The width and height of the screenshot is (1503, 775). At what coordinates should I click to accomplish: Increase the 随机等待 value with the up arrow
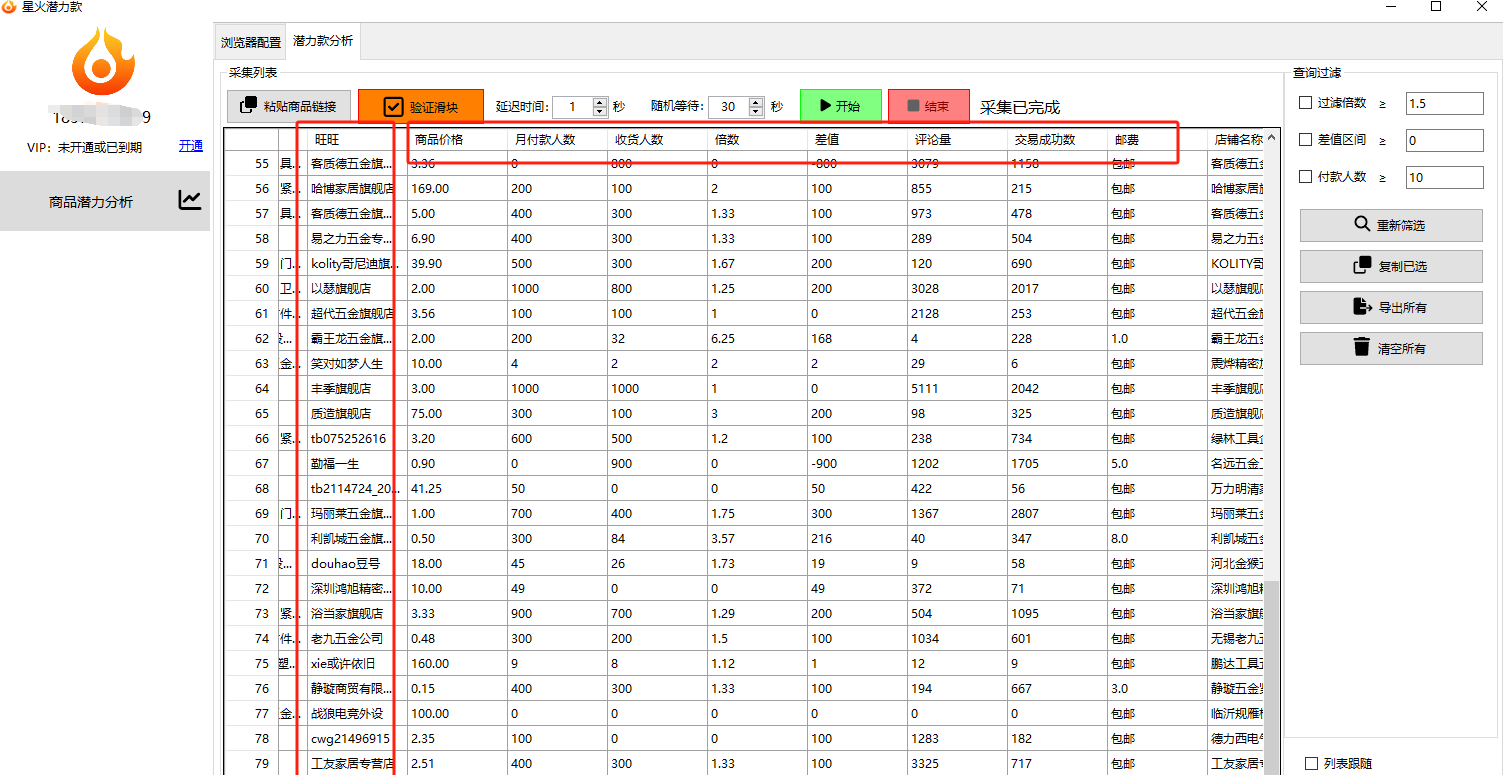click(756, 101)
